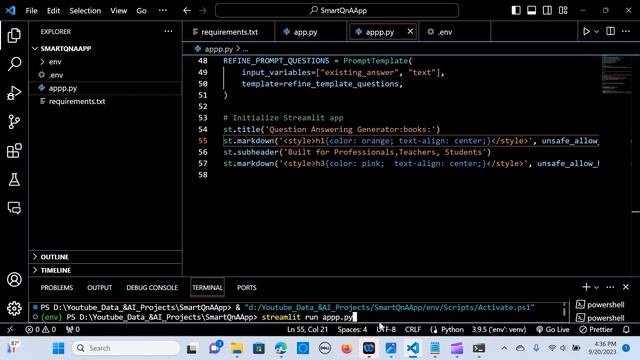Start Go Live server from status bar

552,329
